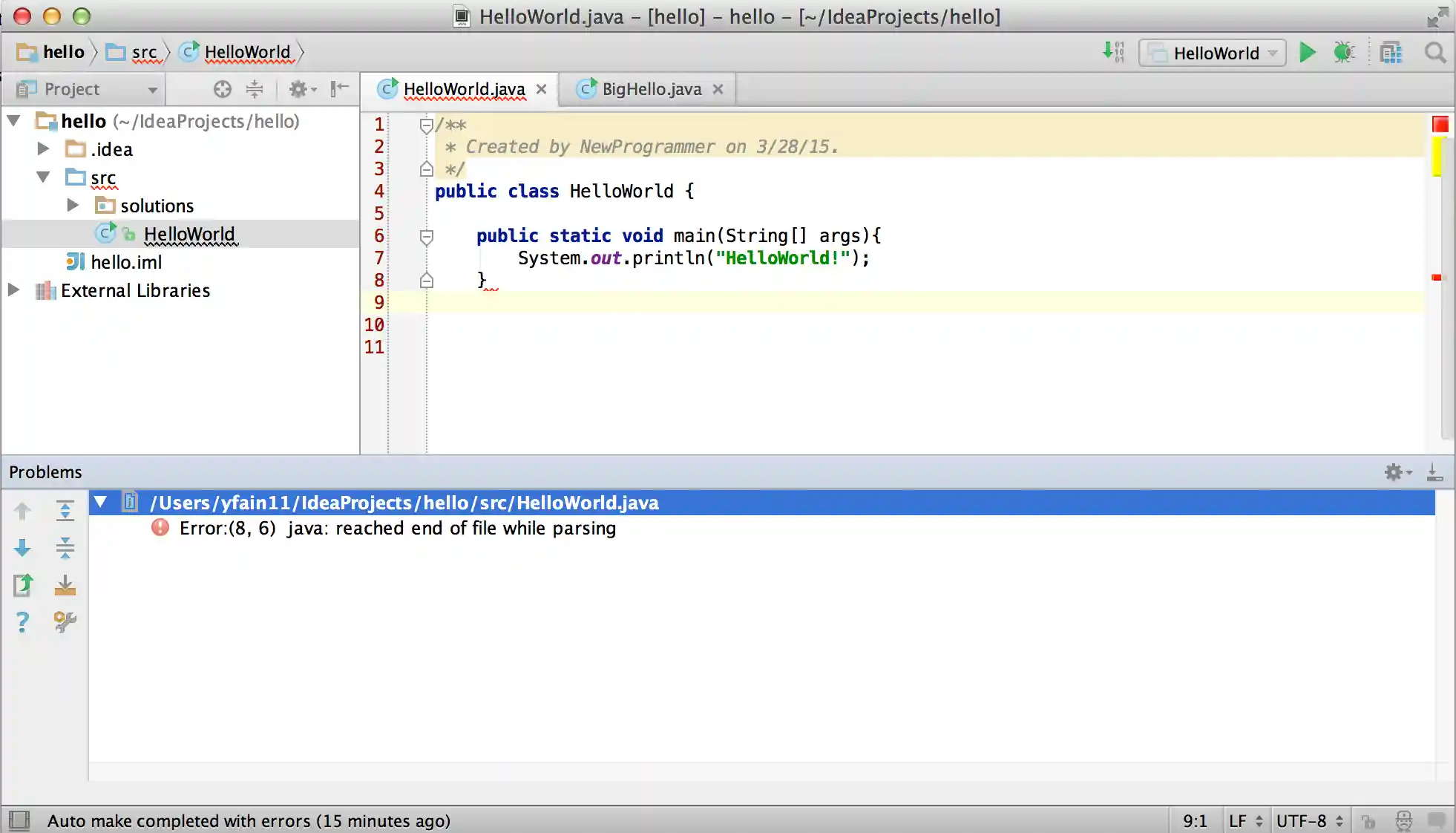The height and width of the screenshot is (833, 1456).
Task: Open Project Structure dialog icon
Action: 1391,53
